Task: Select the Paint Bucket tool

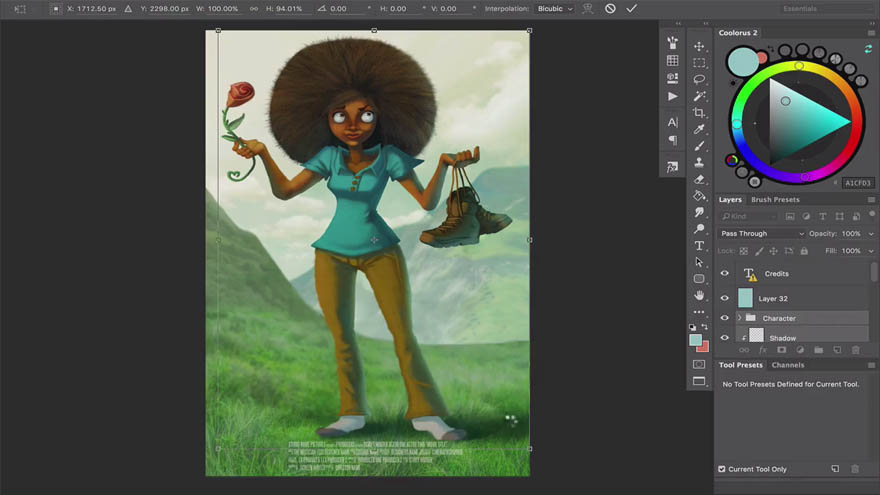Action: pos(699,196)
